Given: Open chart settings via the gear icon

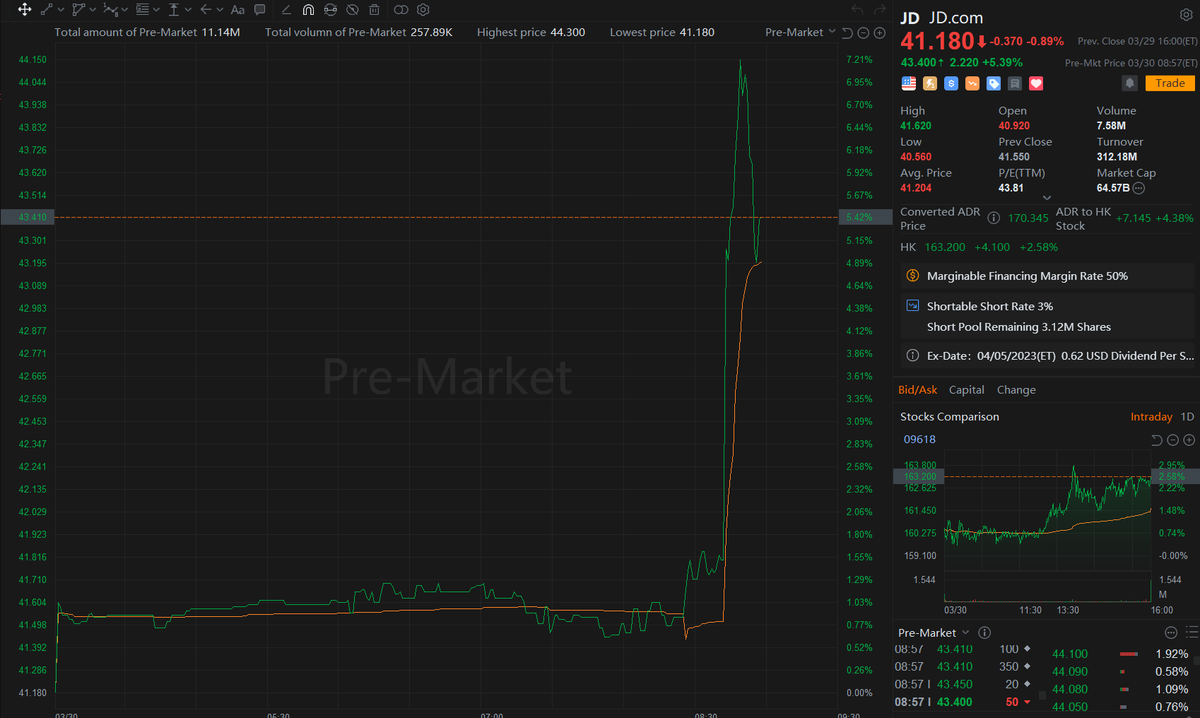Looking at the screenshot, I should [421, 9].
